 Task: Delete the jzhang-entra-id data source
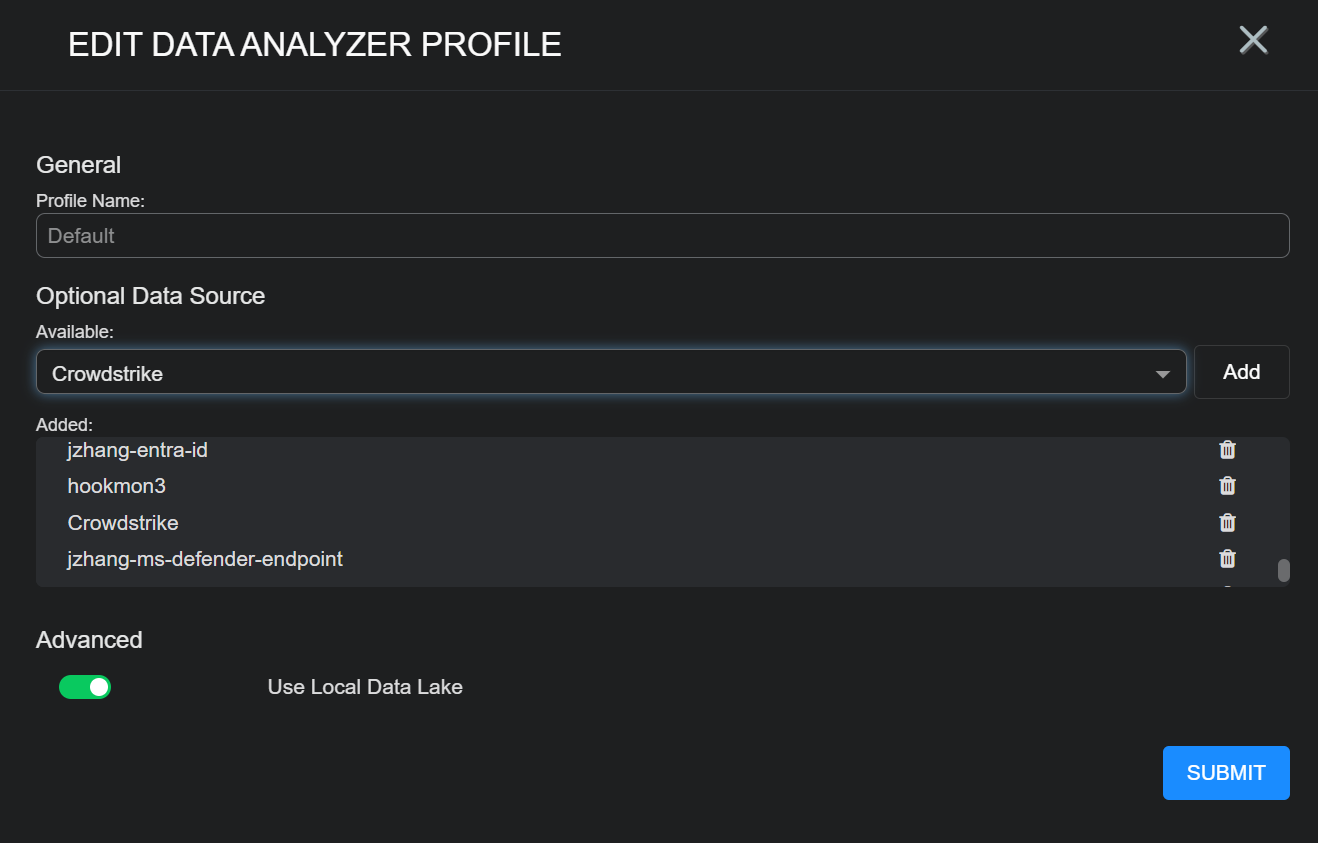pyautogui.click(x=1227, y=450)
